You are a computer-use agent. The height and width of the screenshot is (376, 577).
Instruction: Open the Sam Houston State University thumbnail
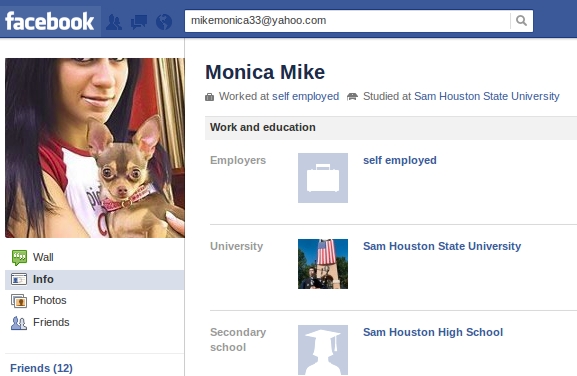click(323, 264)
